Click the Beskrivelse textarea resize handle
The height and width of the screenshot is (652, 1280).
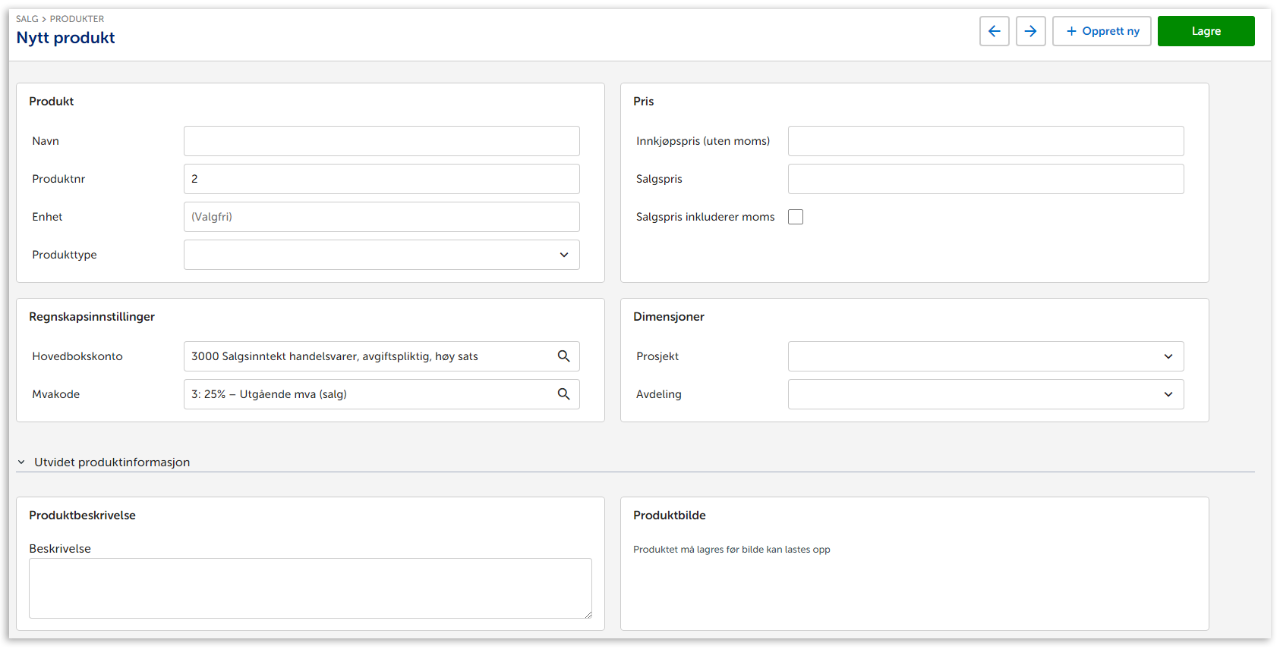[587, 614]
